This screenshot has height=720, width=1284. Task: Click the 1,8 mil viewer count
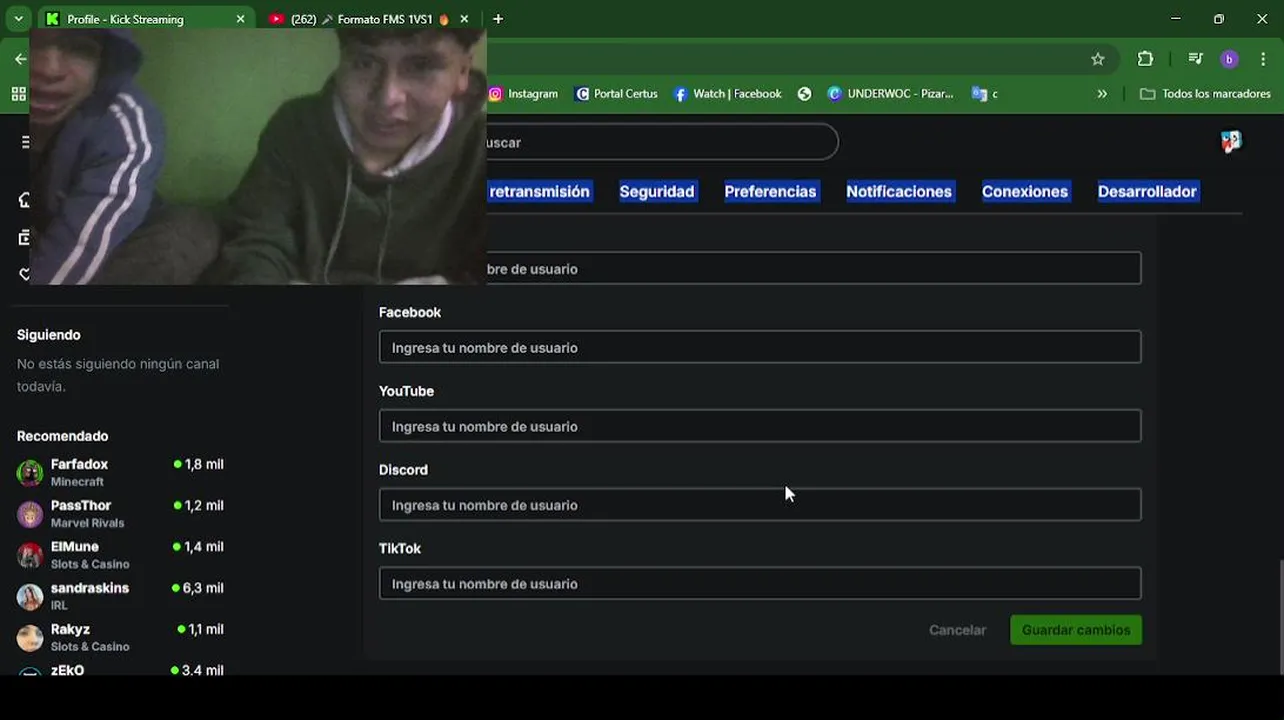click(204, 464)
